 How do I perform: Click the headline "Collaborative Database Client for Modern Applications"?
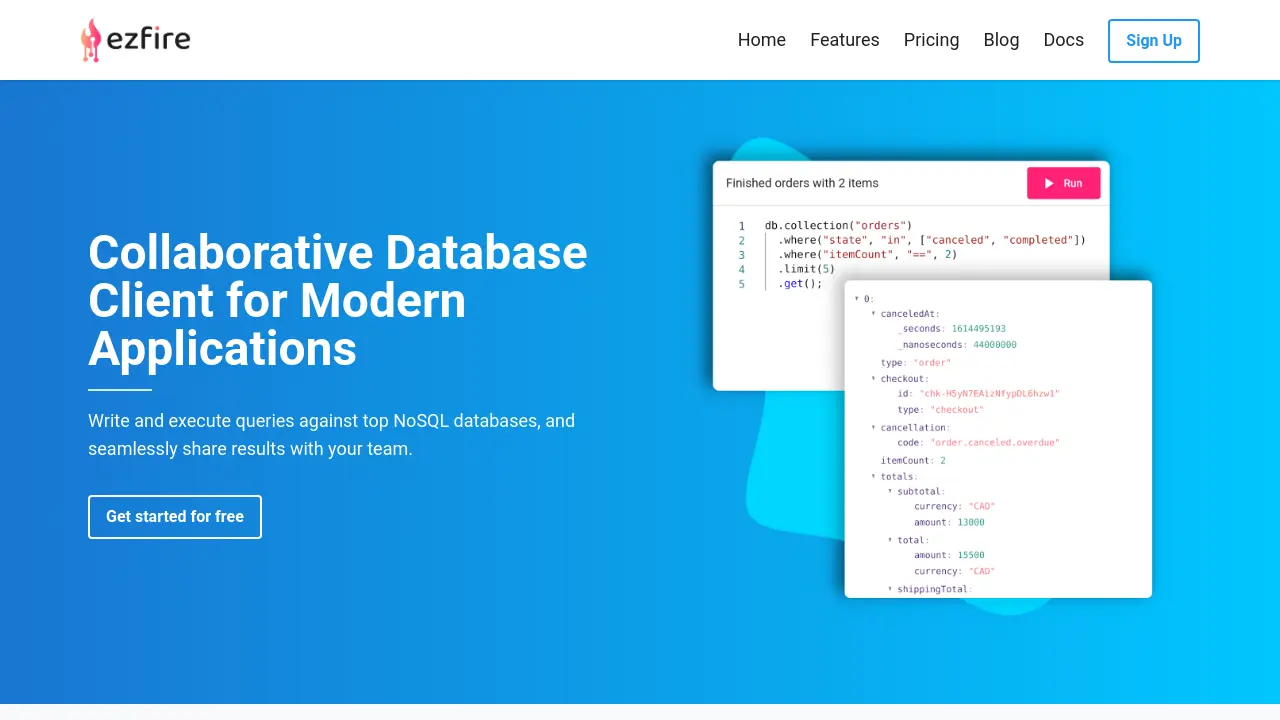click(338, 301)
